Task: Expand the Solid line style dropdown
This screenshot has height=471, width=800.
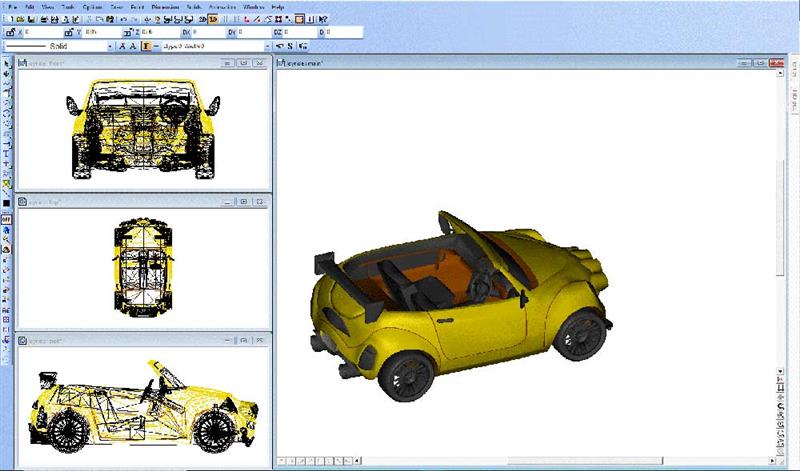Action: (x=109, y=46)
